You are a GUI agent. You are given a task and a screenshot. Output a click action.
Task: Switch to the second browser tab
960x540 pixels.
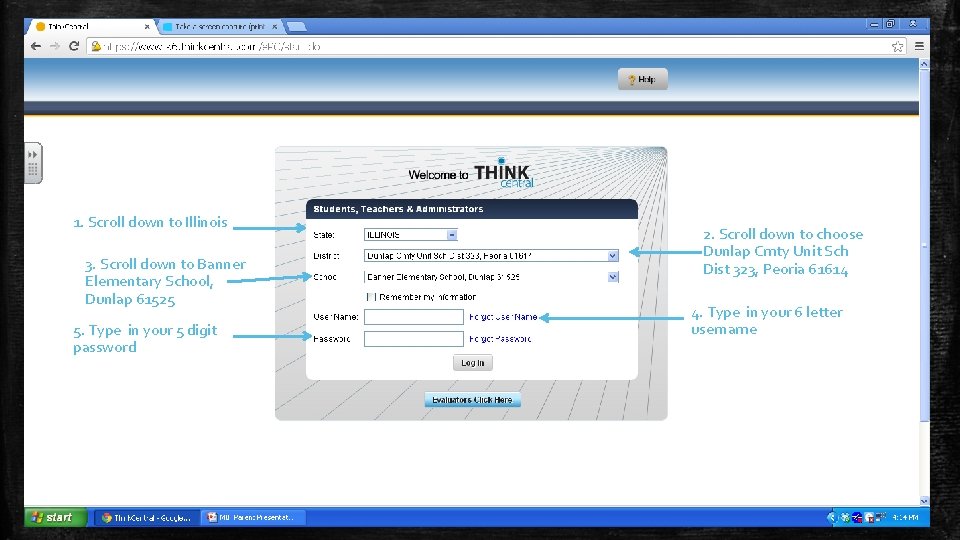[x=220, y=26]
